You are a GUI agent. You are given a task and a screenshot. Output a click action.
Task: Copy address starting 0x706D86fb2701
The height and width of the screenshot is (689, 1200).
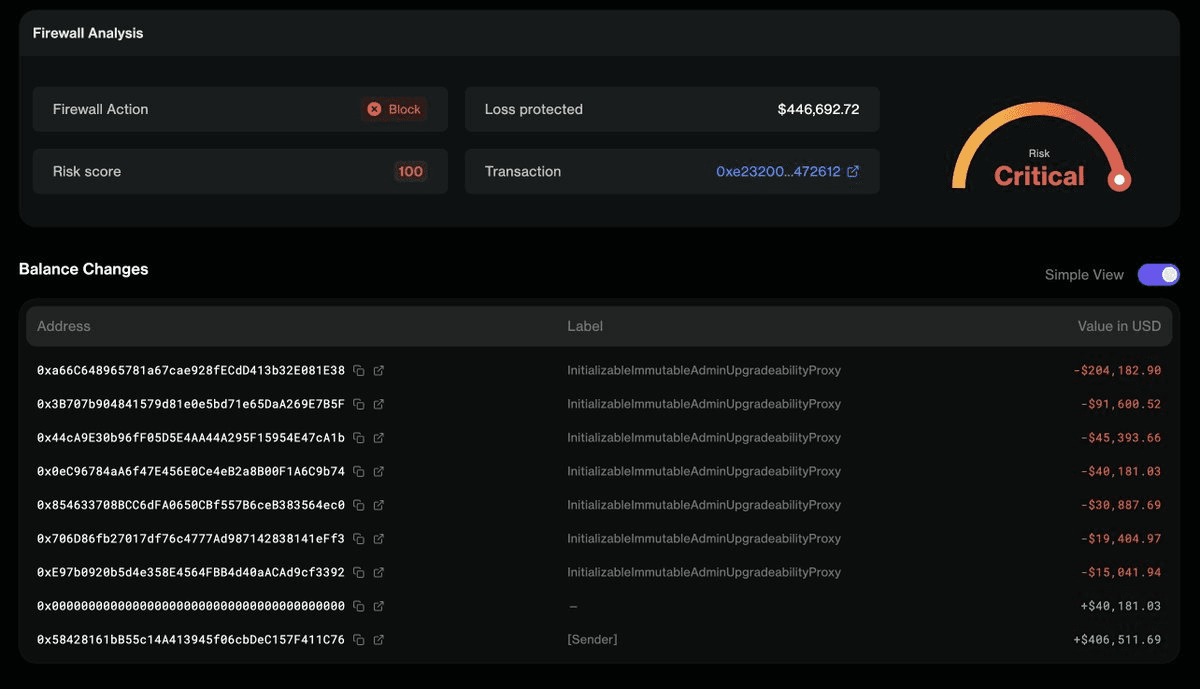(359, 539)
